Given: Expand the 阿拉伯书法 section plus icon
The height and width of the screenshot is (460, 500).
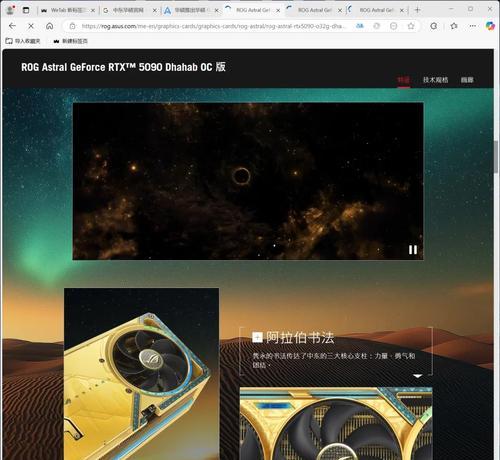Looking at the screenshot, I should click(x=257, y=337).
